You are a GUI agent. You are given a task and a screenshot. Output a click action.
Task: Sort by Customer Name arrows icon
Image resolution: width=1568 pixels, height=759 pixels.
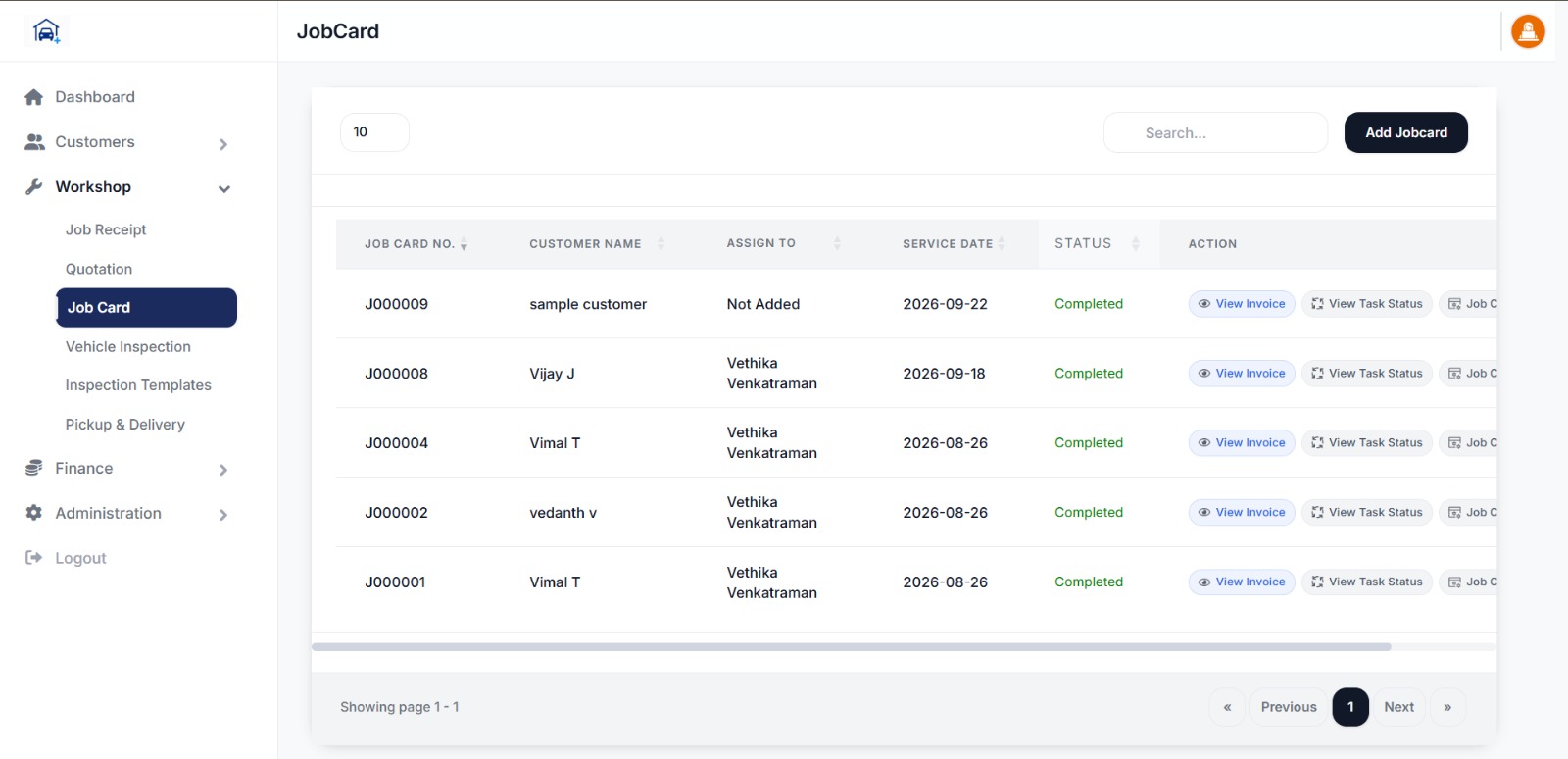click(x=661, y=243)
